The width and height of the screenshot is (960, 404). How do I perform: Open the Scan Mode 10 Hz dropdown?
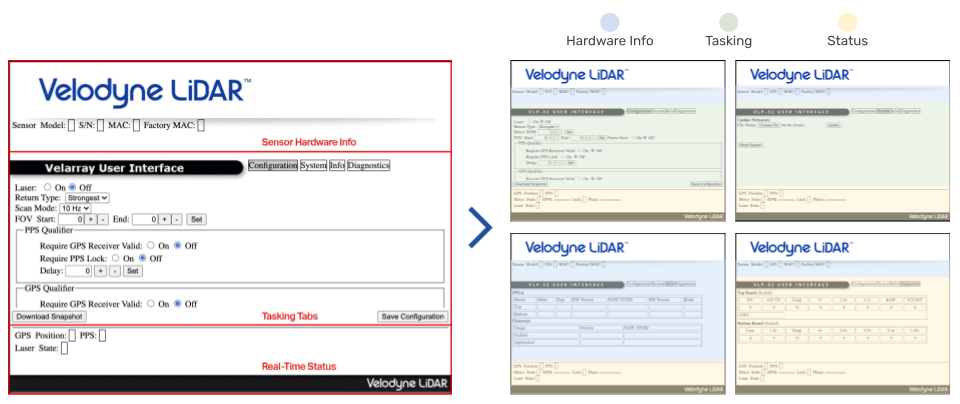pyautogui.click(x=75, y=208)
